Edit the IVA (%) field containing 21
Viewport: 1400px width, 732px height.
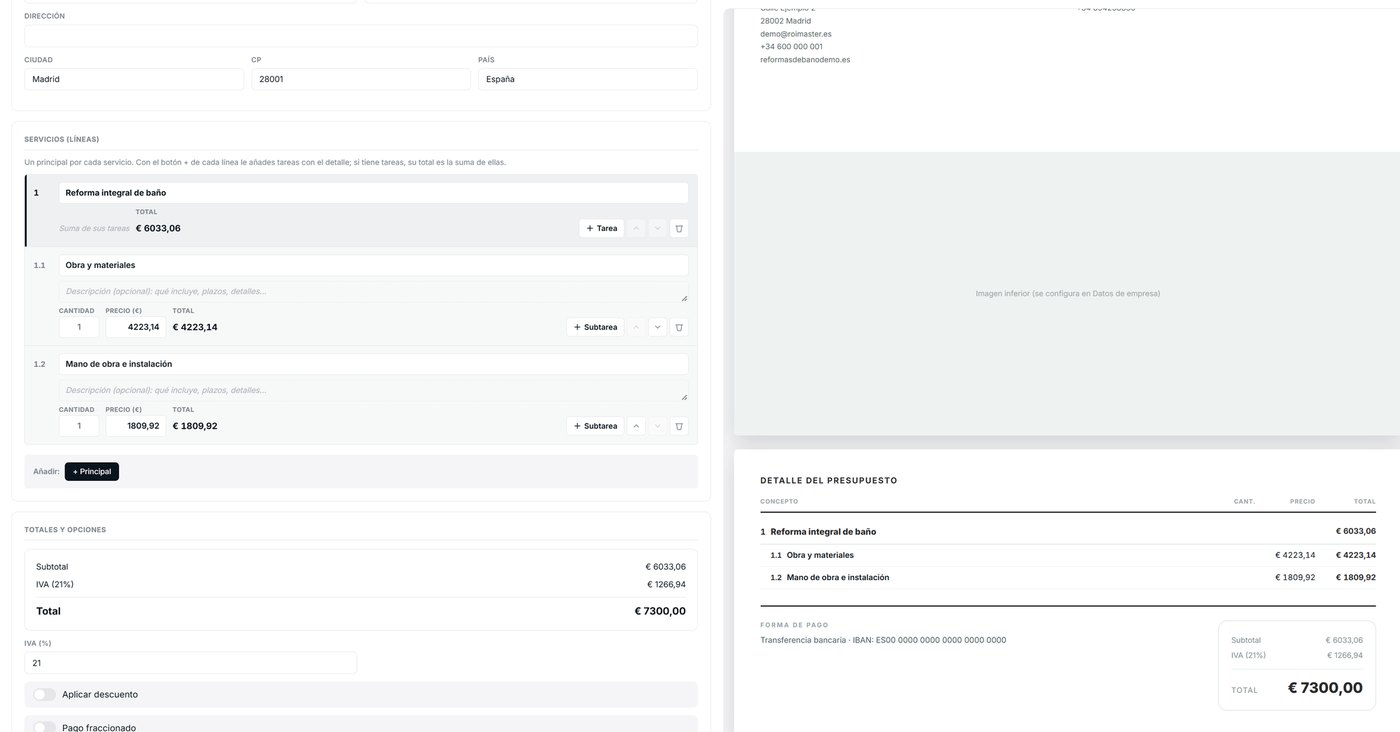191,663
